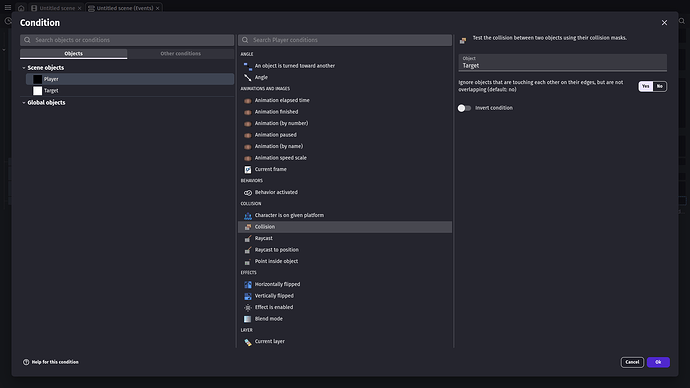Click the Effect is enabled icon

[x=248, y=307]
